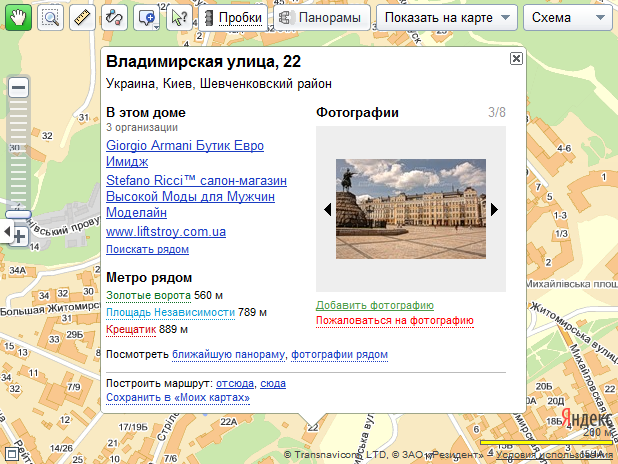Click Добавить фотографию link
The image size is (618, 464).
click(x=375, y=305)
